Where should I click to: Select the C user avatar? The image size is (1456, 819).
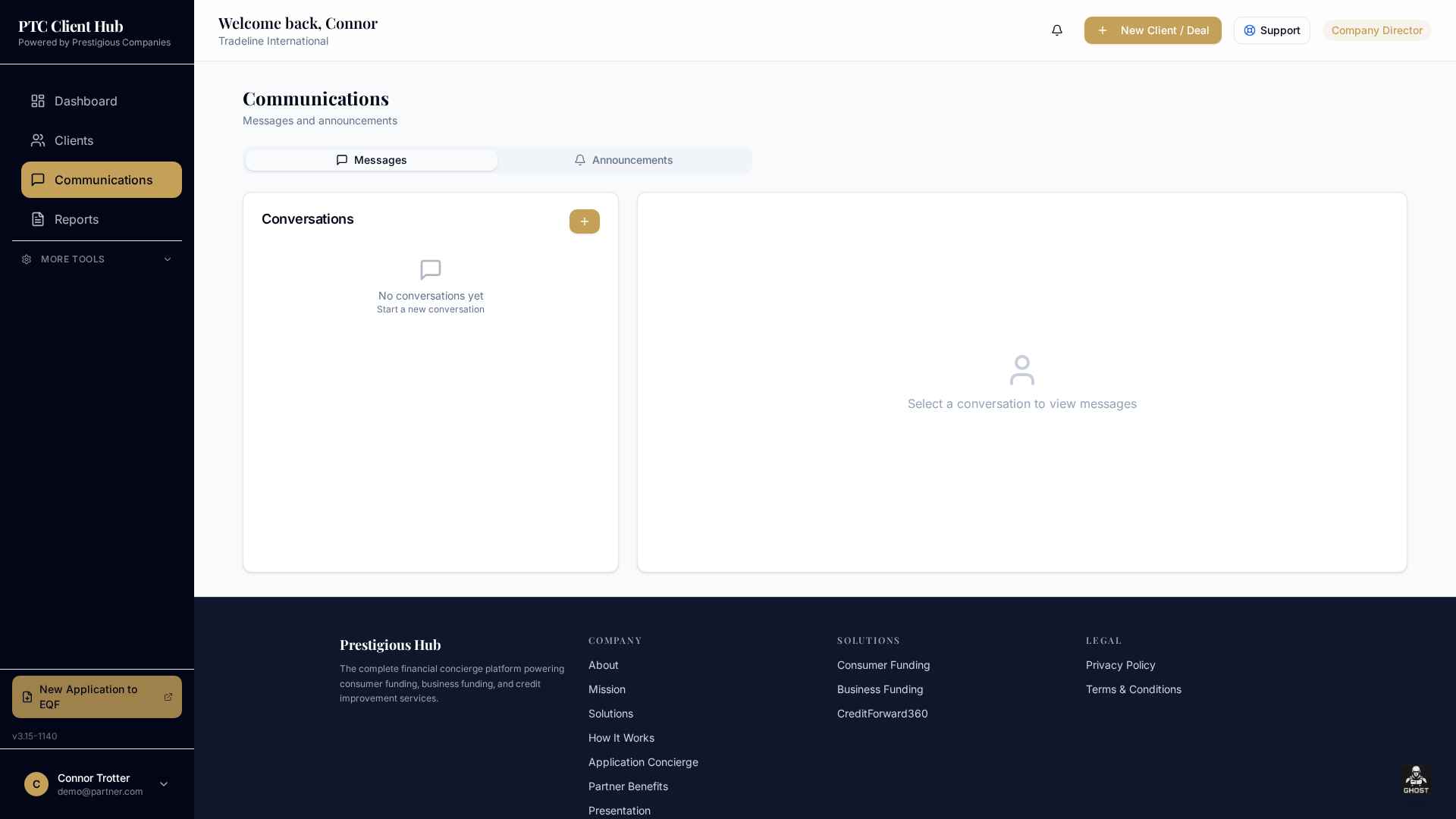coord(36,784)
